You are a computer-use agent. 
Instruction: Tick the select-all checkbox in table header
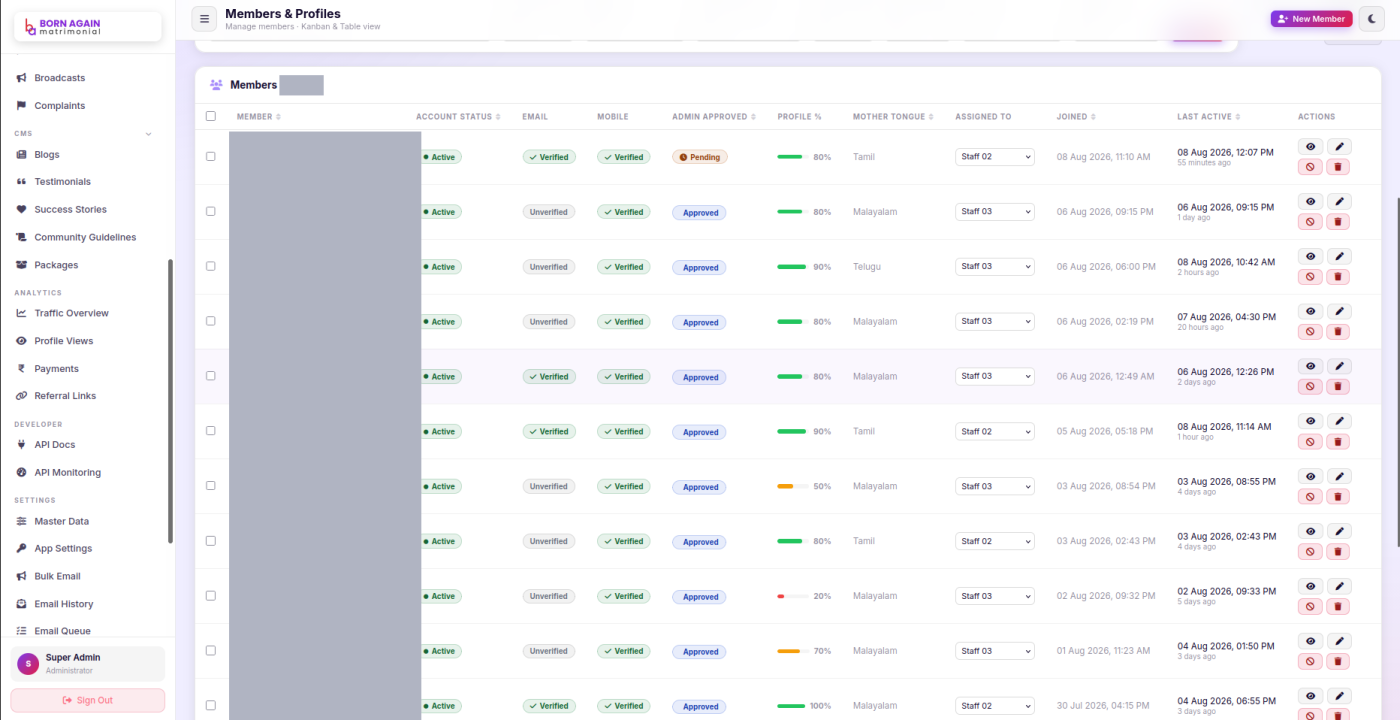pos(211,116)
